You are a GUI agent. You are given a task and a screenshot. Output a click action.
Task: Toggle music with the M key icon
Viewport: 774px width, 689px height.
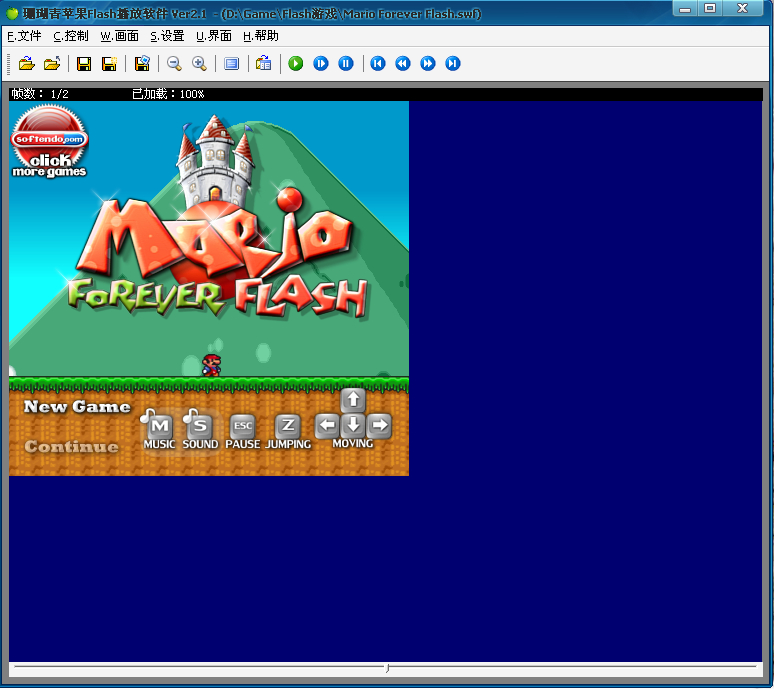tap(159, 426)
